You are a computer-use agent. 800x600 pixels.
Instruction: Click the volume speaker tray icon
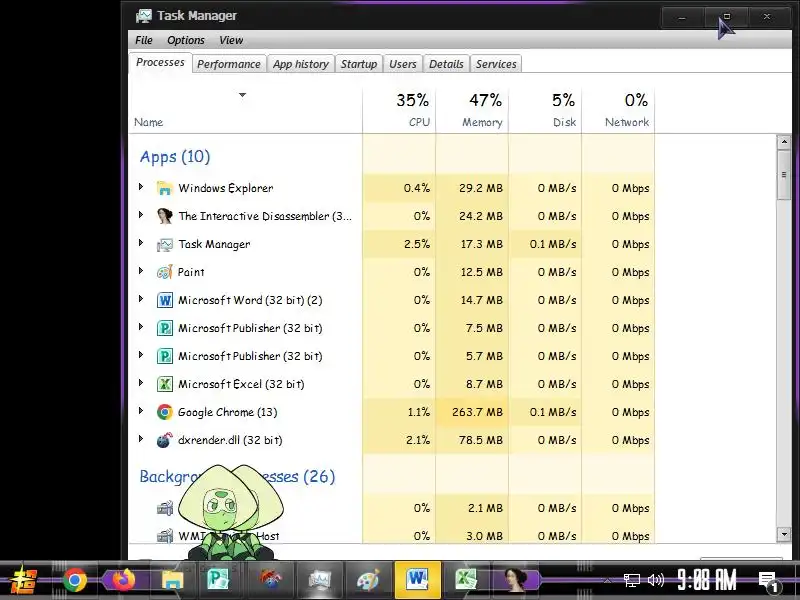tap(655, 580)
